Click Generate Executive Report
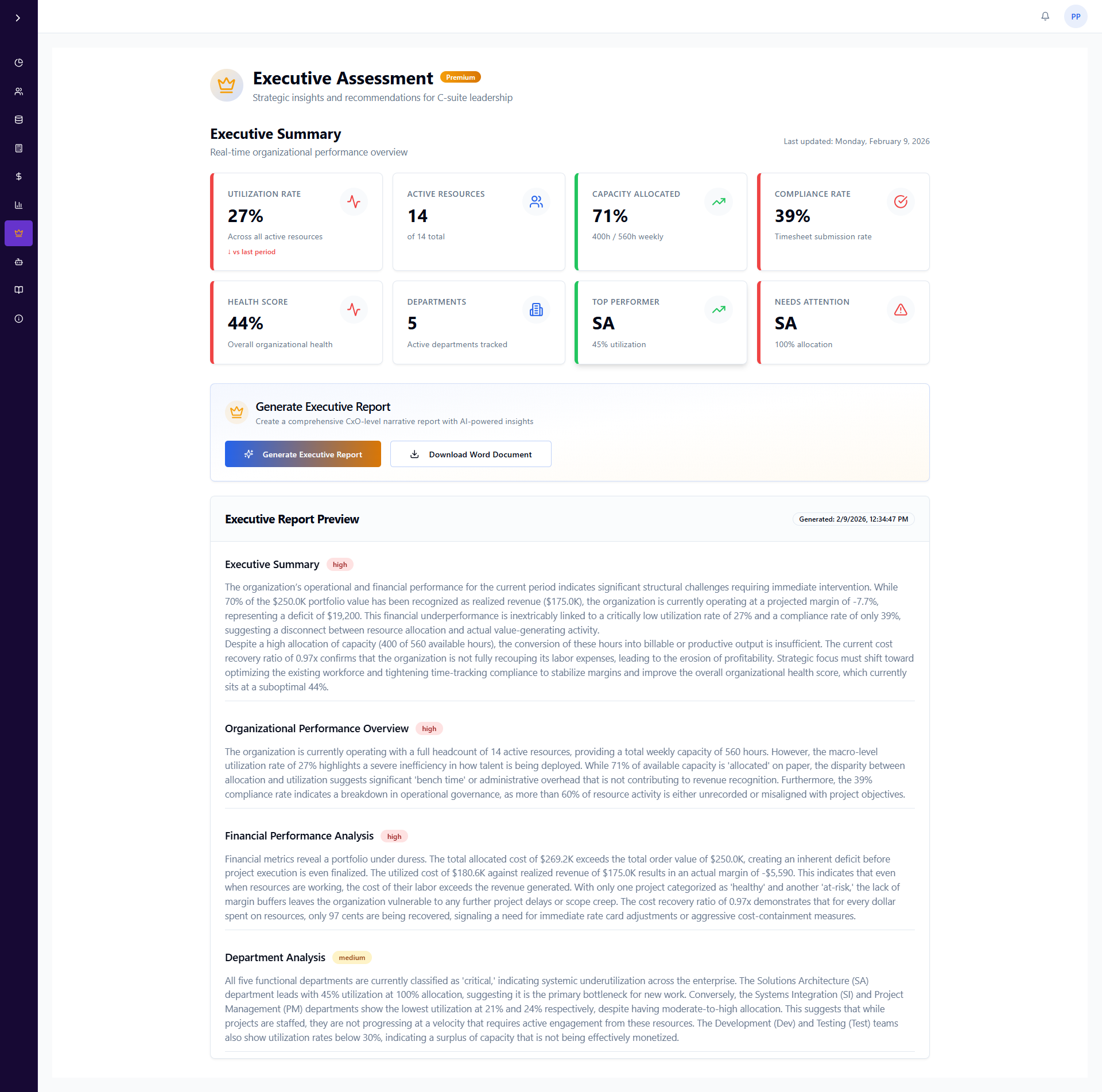Screen dimensions: 1102x1092 pyautogui.click(x=302, y=454)
